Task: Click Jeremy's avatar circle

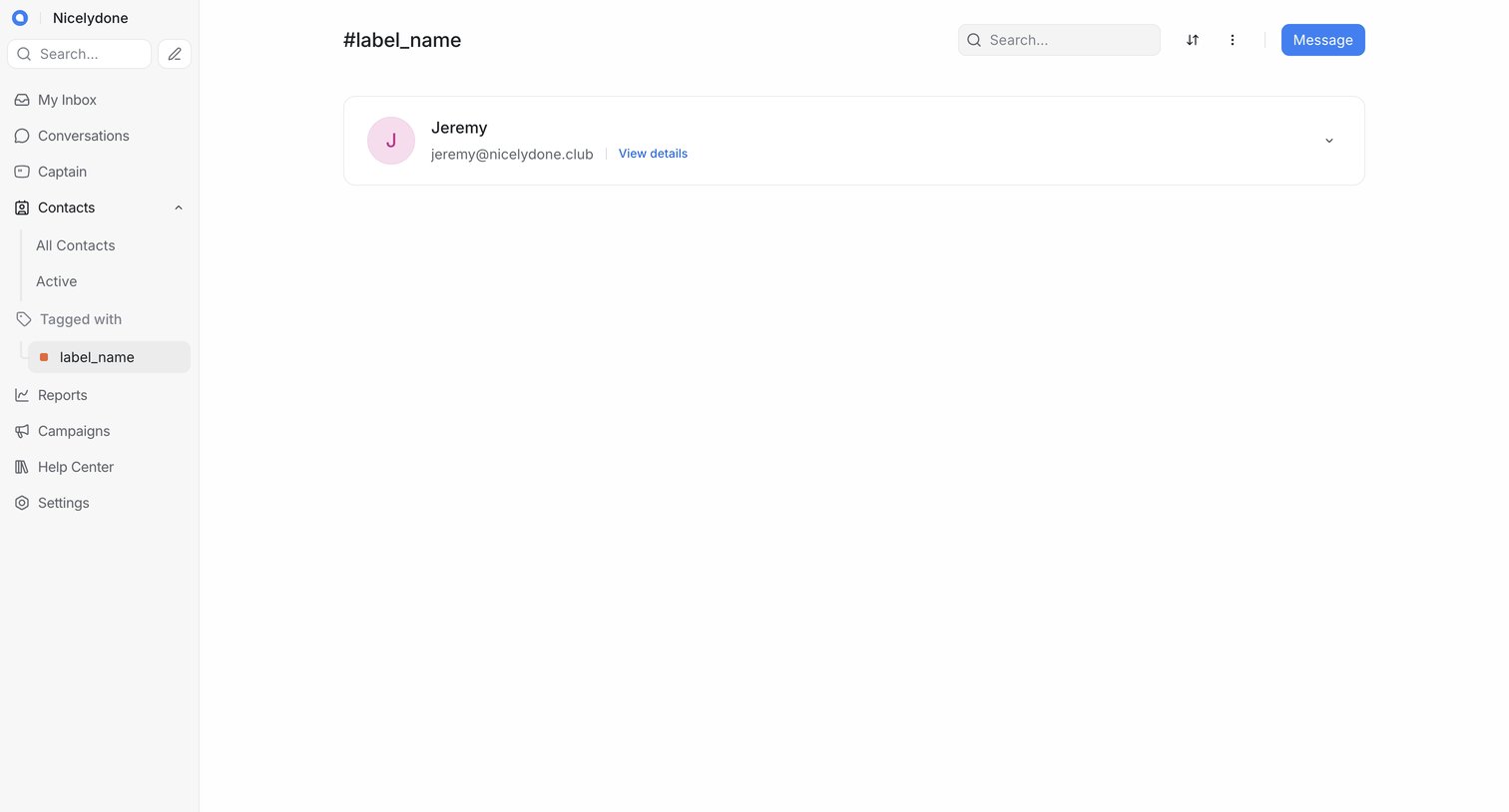Action: point(391,141)
